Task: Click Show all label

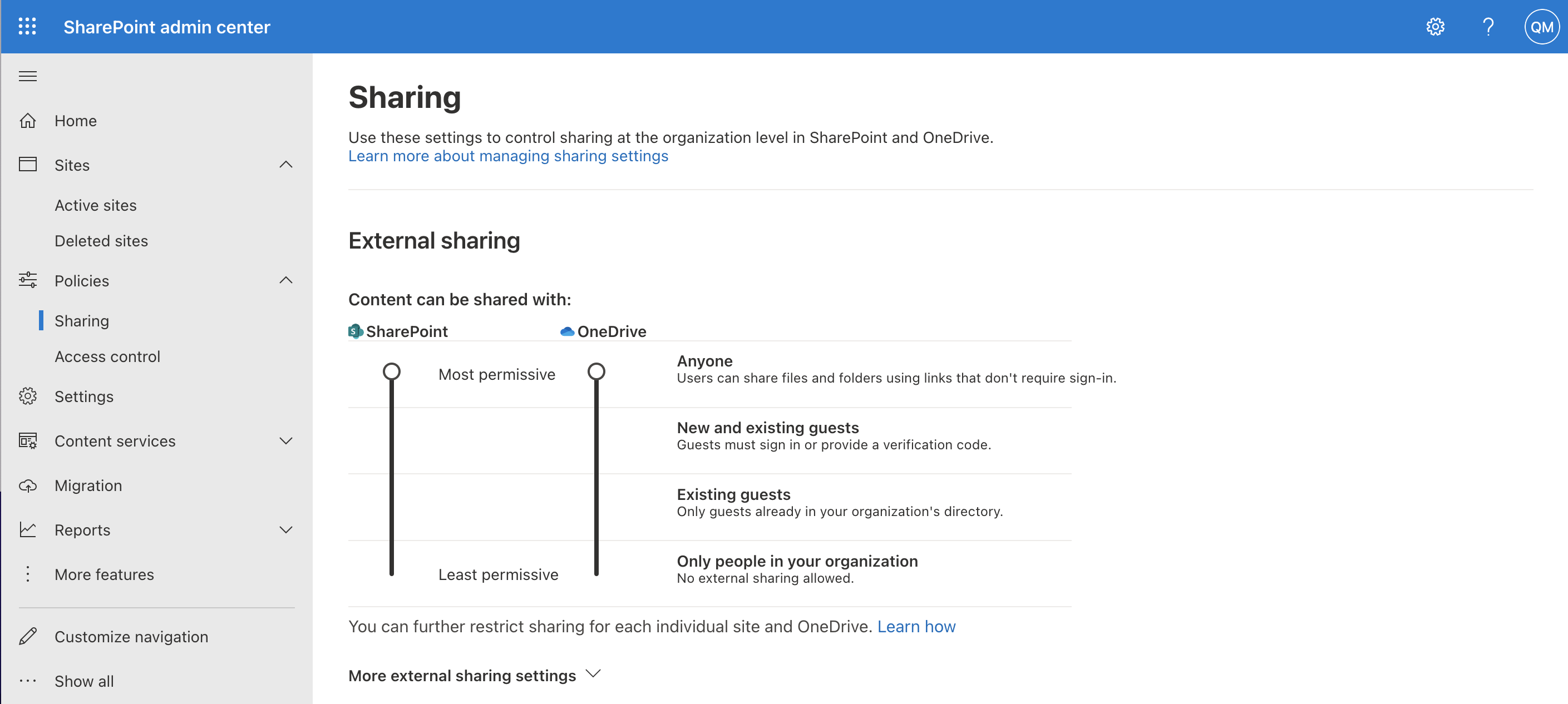Action: tap(84, 681)
